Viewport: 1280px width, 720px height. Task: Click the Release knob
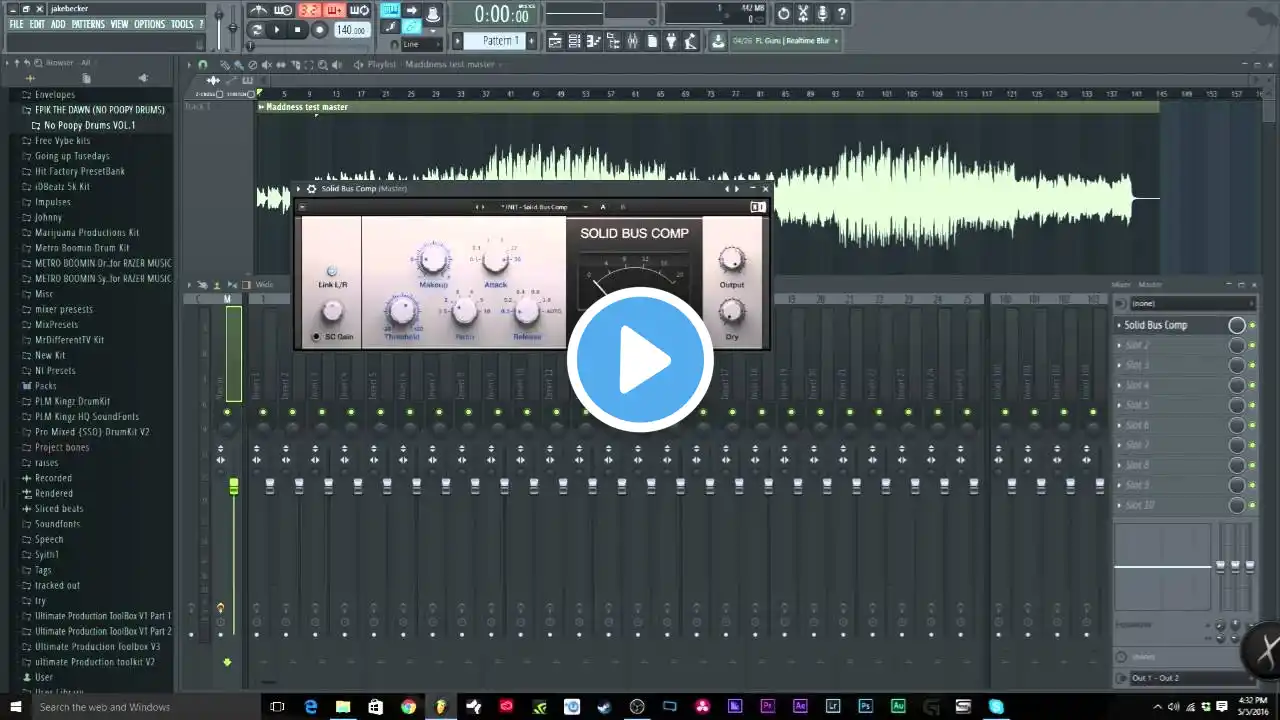[x=526, y=312]
